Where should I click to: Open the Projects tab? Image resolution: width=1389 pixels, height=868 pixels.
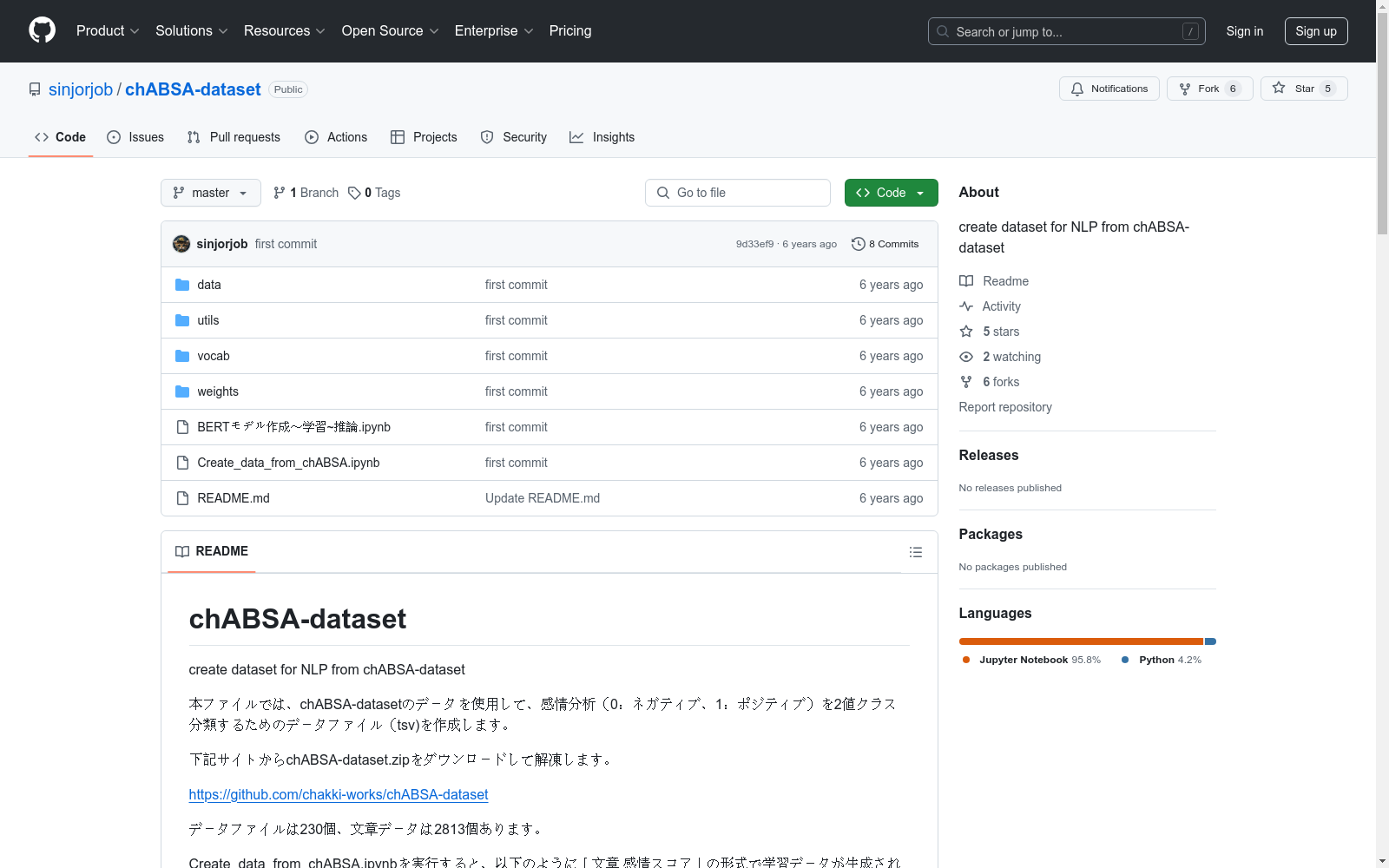tap(424, 137)
